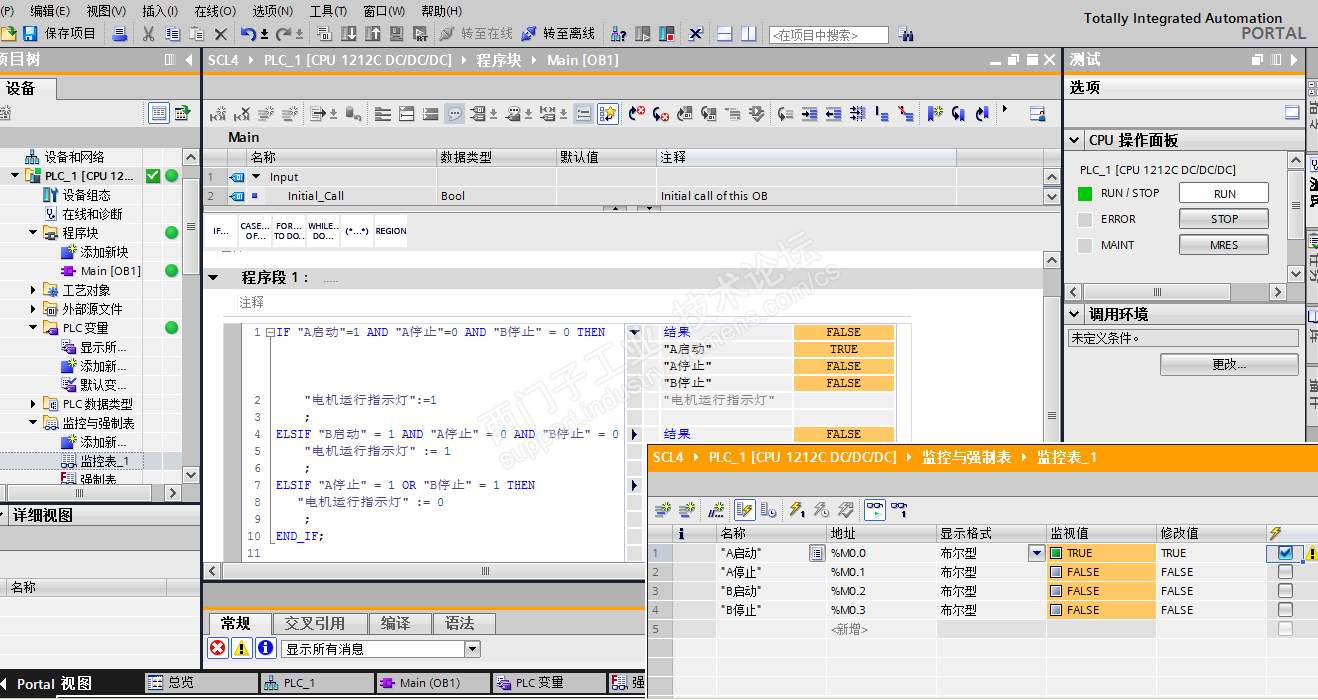Click the save project icon

30,34
